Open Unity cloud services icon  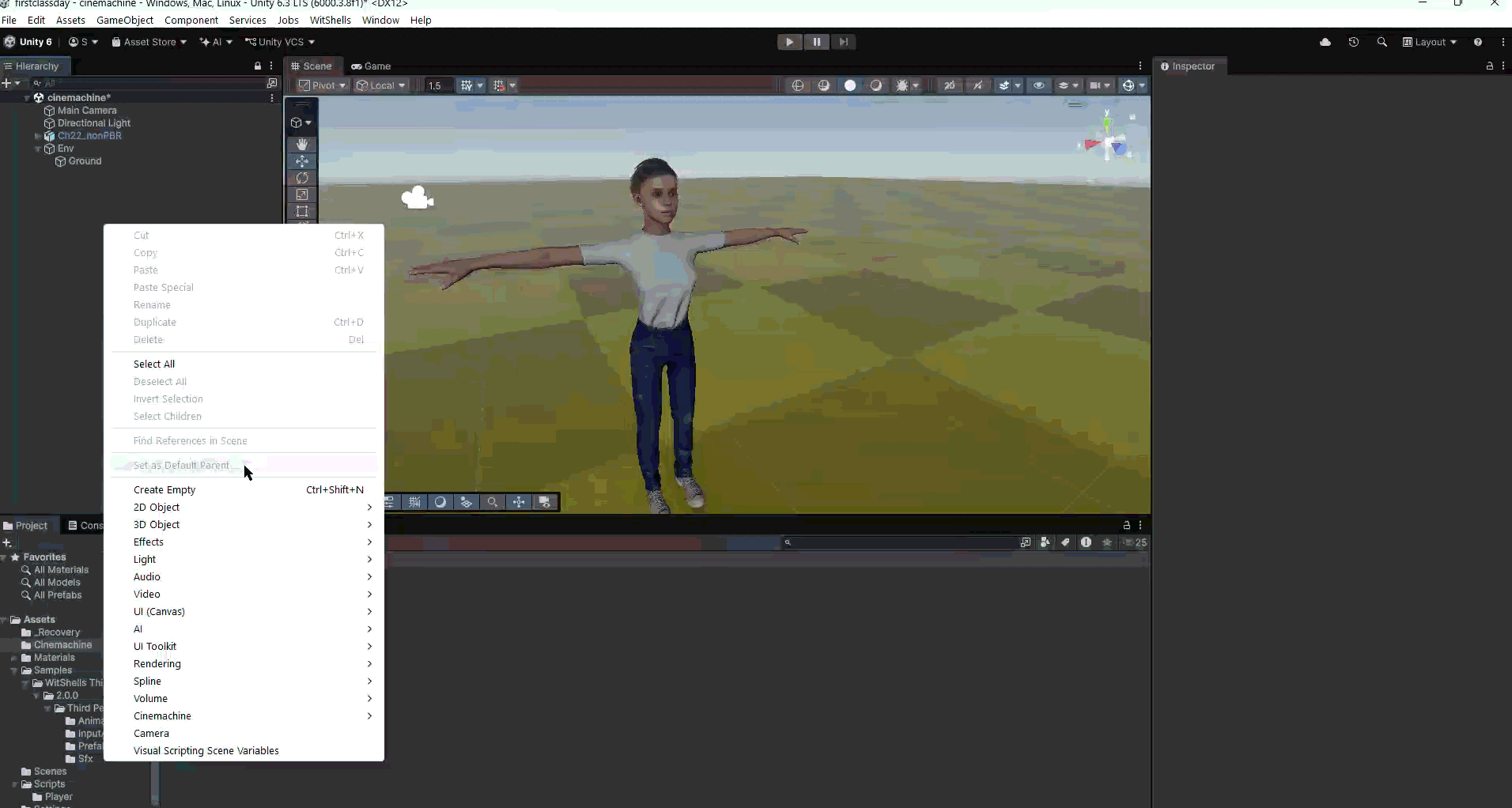tap(1325, 42)
